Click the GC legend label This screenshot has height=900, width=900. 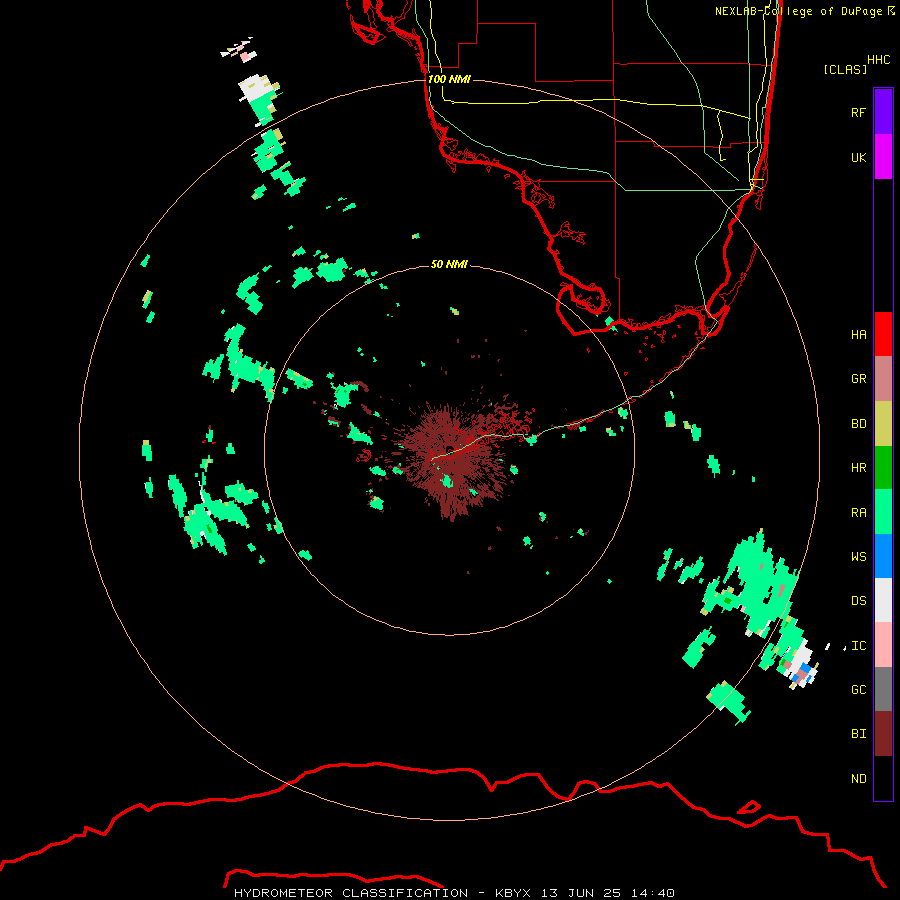tap(858, 690)
